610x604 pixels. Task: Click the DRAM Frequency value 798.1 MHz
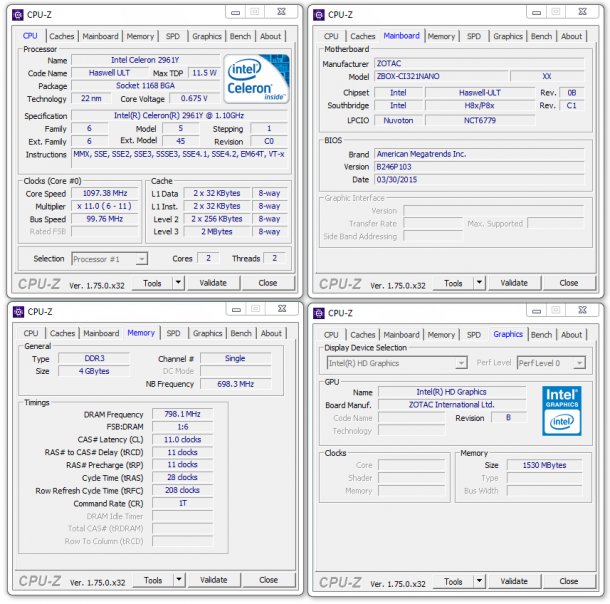click(182, 414)
